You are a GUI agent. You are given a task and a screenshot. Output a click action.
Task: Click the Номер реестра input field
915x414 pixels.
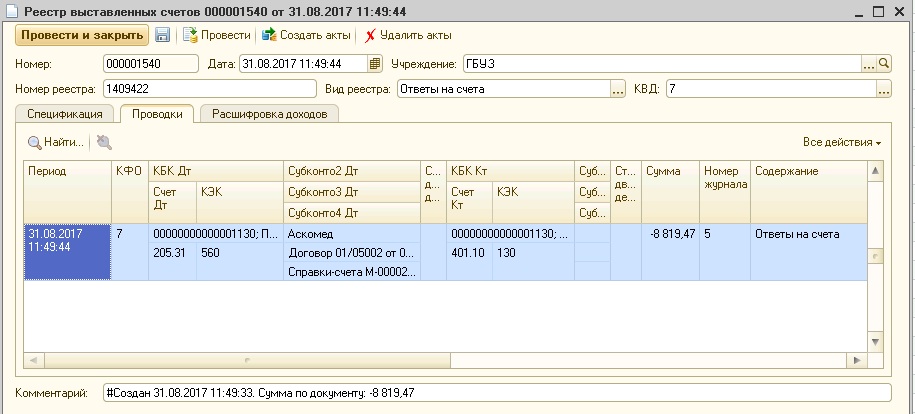211,89
